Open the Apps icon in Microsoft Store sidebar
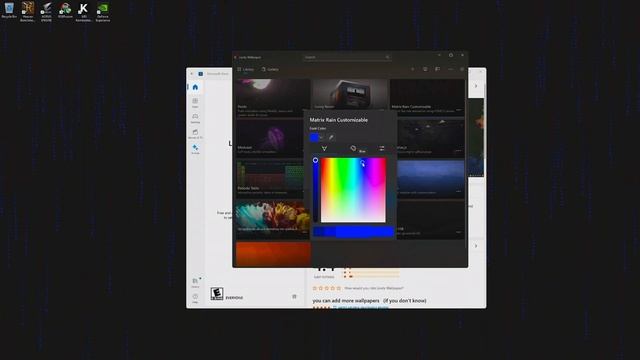Screen dimensions: 640x360 pyautogui.click(x=195, y=102)
